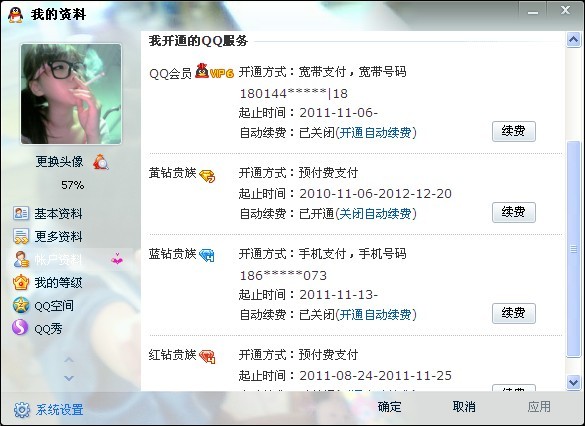Click the profile avatar photo

pyautogui.click(x=71, y=94)
